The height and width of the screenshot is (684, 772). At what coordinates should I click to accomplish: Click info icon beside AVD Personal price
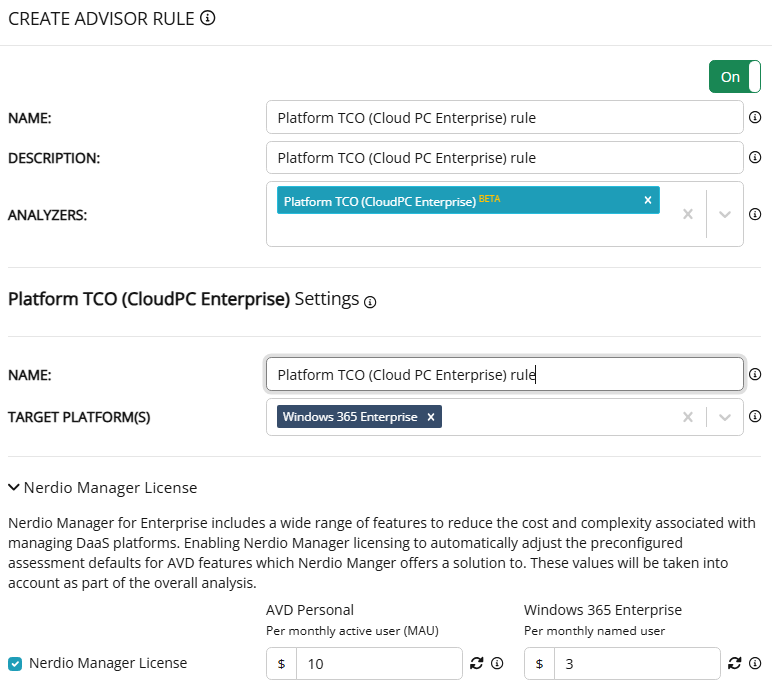[497, 663]
